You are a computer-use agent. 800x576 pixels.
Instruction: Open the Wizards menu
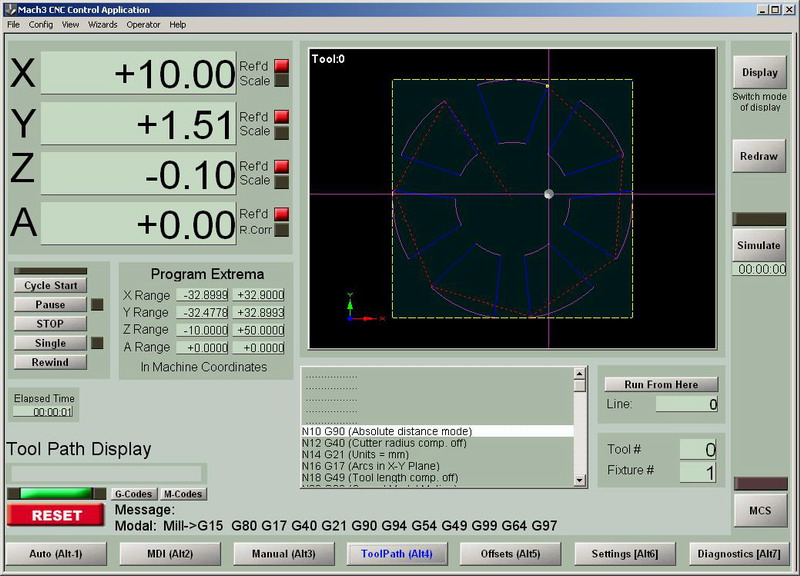pyautogui.click(x=103, y=24)
